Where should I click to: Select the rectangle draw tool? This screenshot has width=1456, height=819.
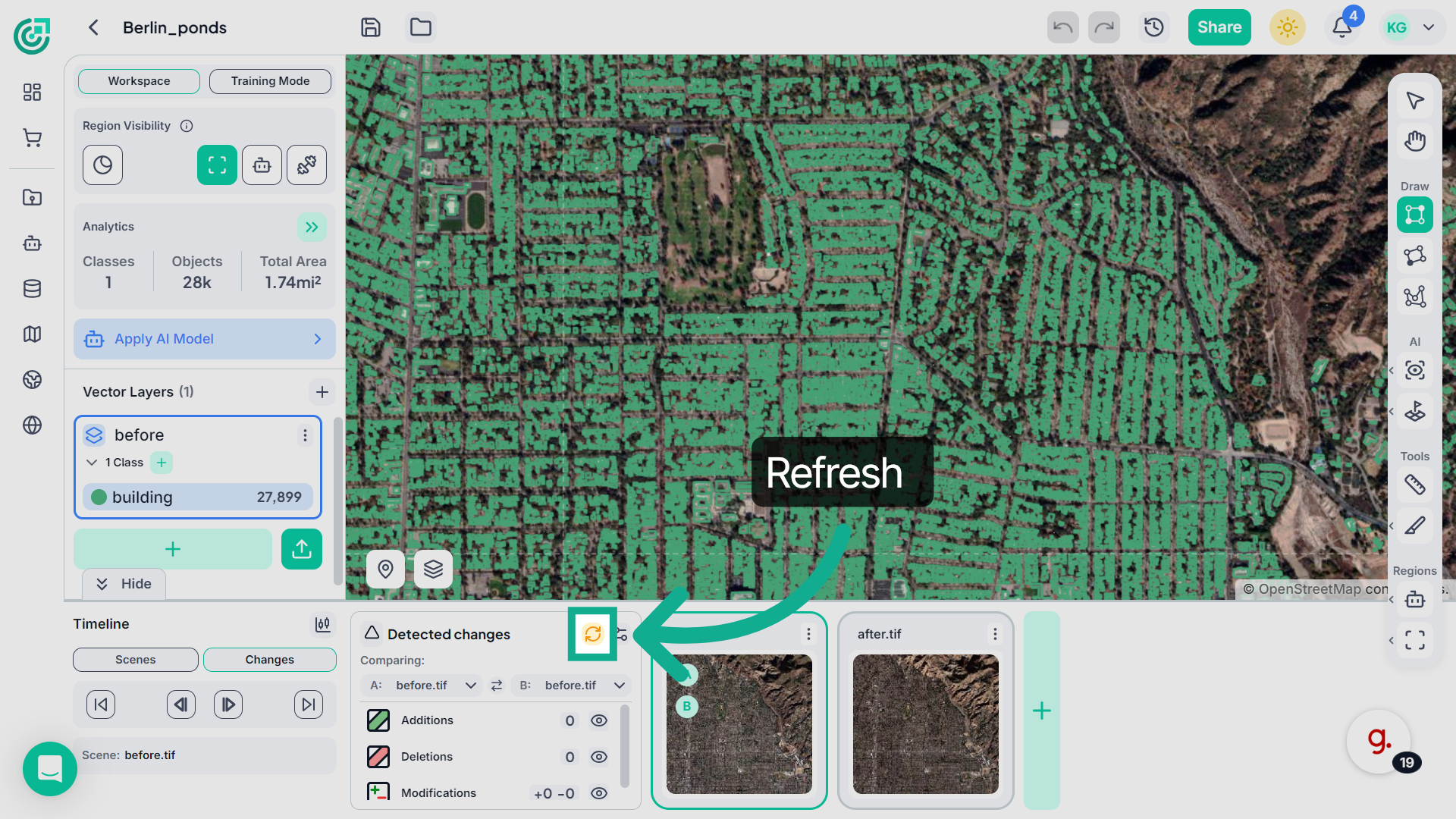[x=1415, y=215]
